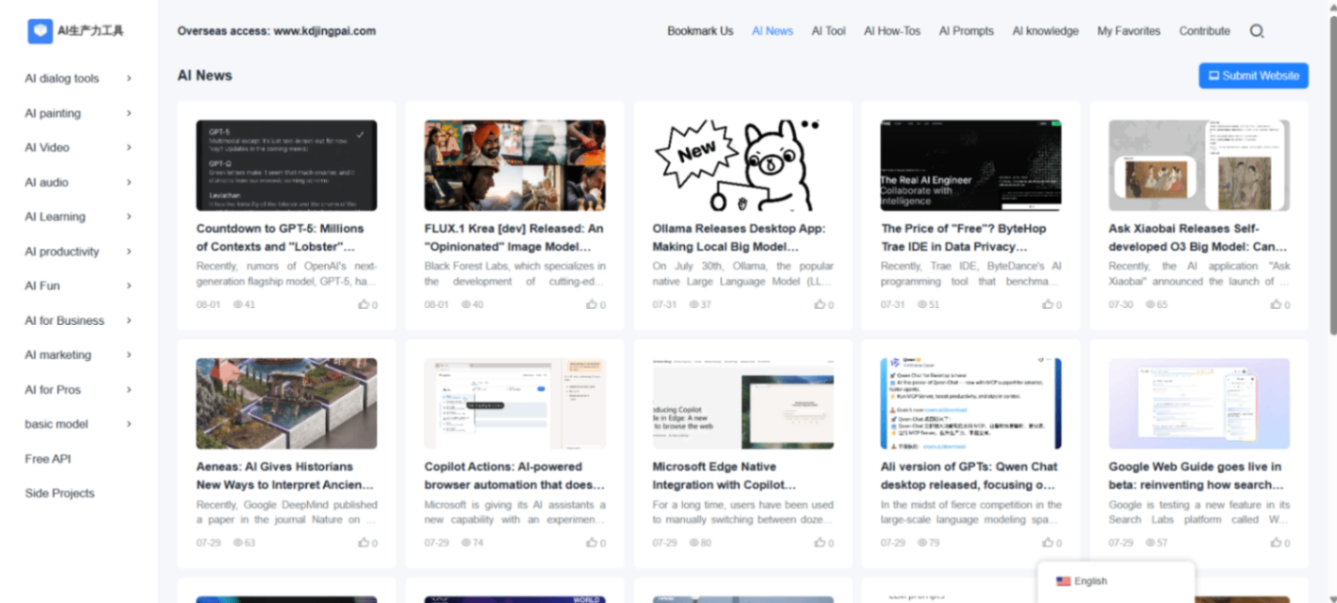The height and width of the screenshot is (603, 1337).
Task: Click views eye icon on FLUX.1 card
Action: [466, 305]
